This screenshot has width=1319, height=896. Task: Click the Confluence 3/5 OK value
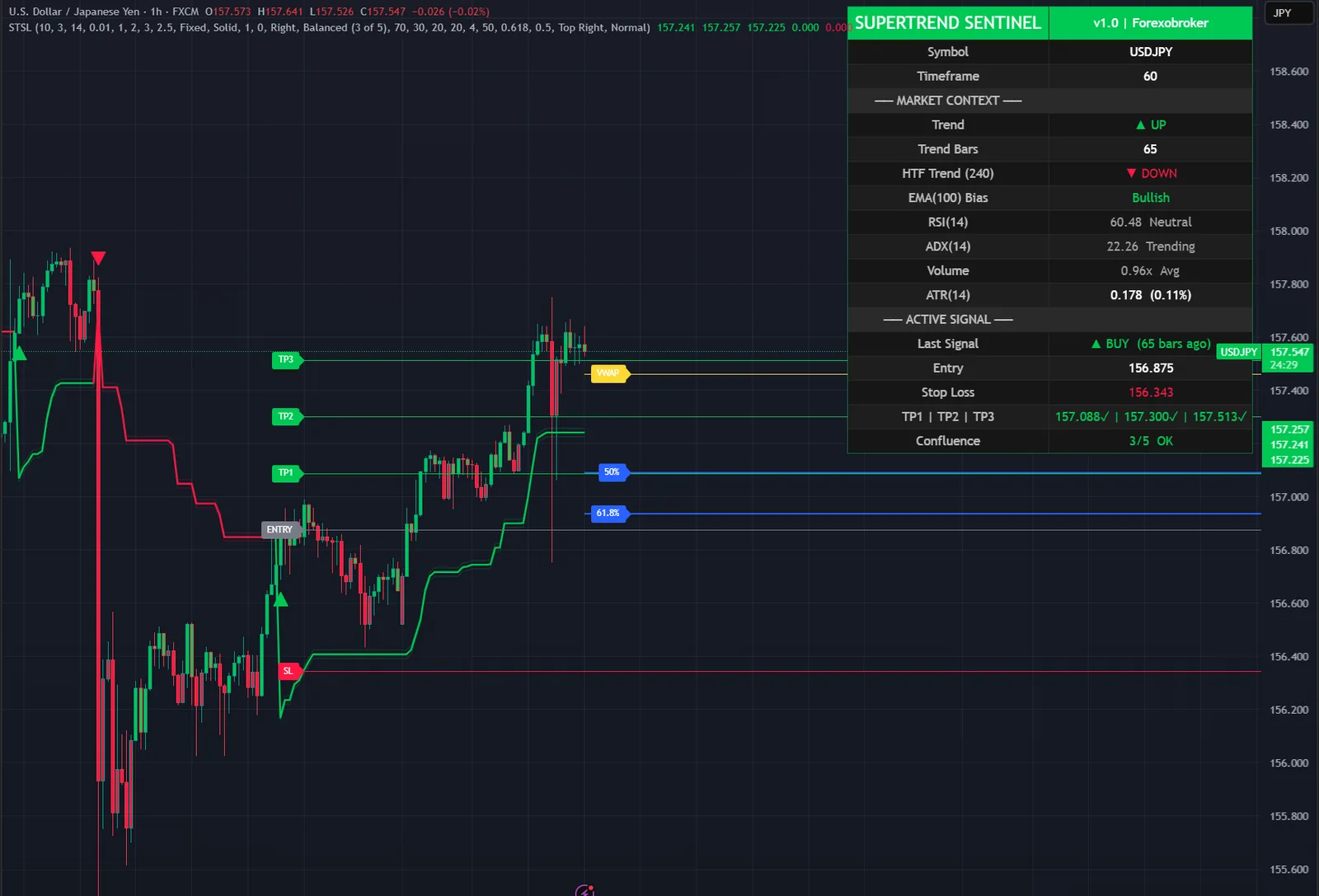point(1151,441)
